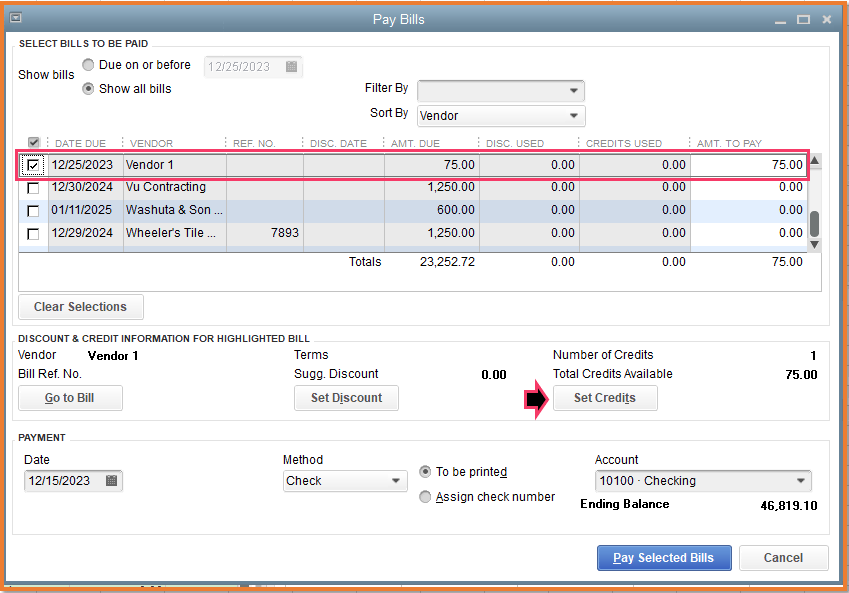This screenshot has width=849, height=593.
Task: Click Clear Selections button
Action: pyautogui.click(x=81, y=307)
